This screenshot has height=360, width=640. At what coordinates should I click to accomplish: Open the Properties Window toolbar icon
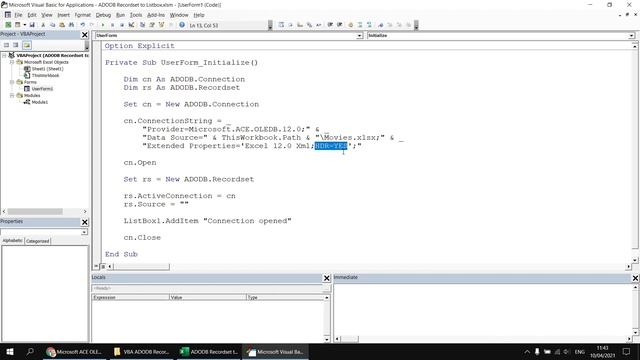coord(152,25)
